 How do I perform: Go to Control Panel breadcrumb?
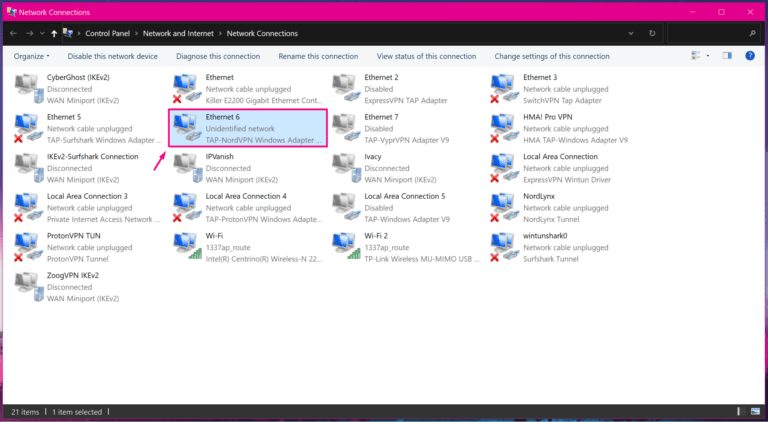[108, 33]
